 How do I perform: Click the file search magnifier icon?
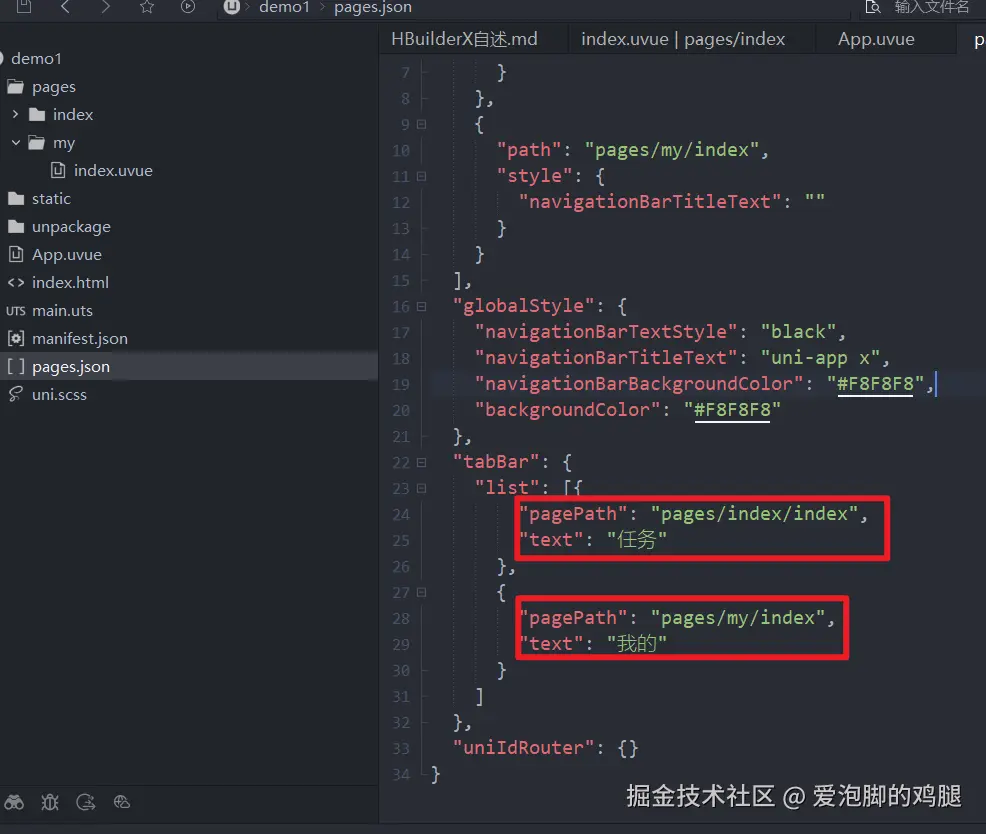(873, 6)
